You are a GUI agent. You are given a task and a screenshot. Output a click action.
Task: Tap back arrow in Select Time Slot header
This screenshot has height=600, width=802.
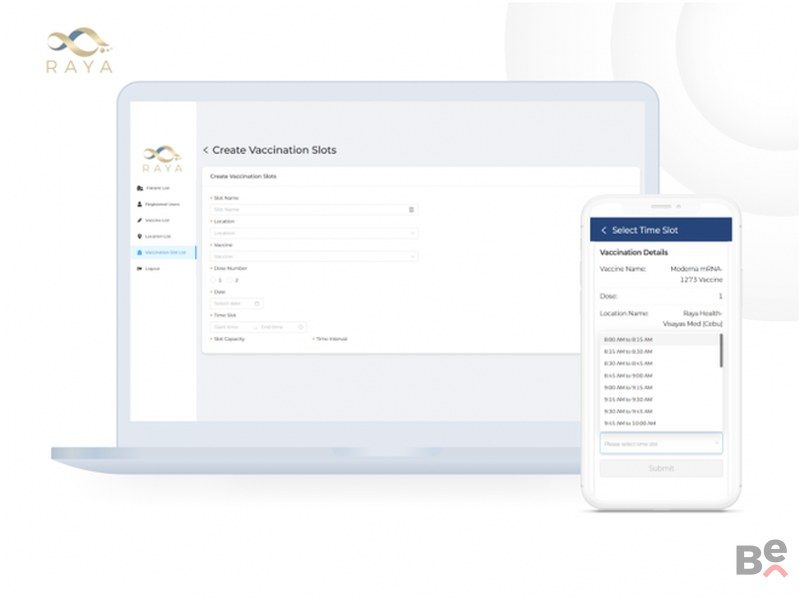point(604,230)
